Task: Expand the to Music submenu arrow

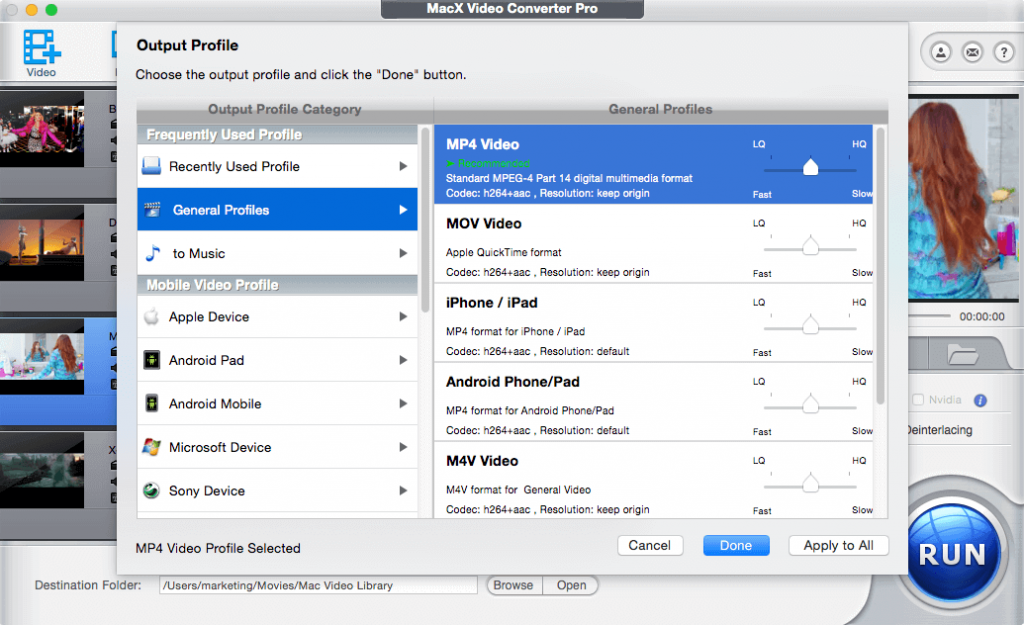Action: click(403, 253)
